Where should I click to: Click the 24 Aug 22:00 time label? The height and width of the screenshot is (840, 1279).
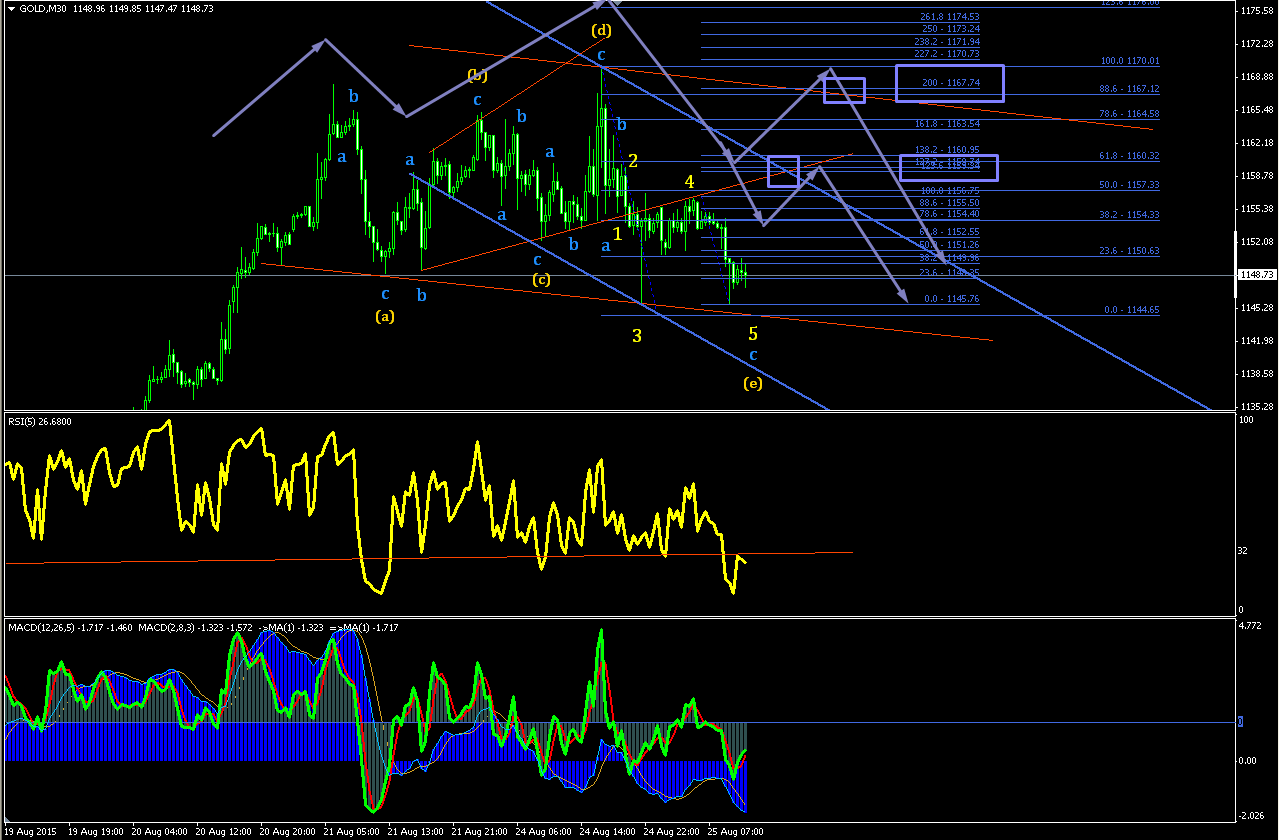point(672,831)
